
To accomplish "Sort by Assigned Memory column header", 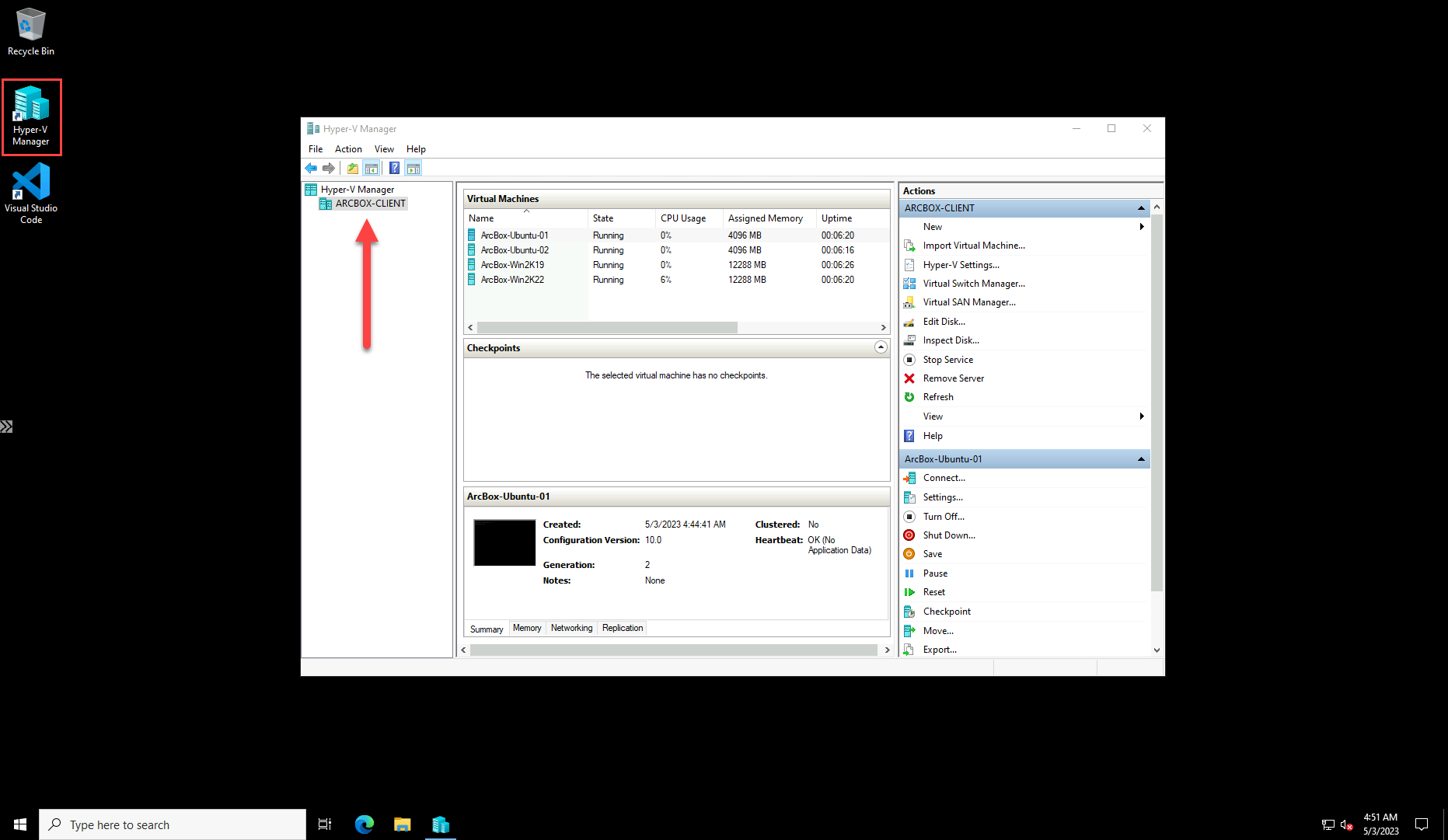I will tap(769, 218).
